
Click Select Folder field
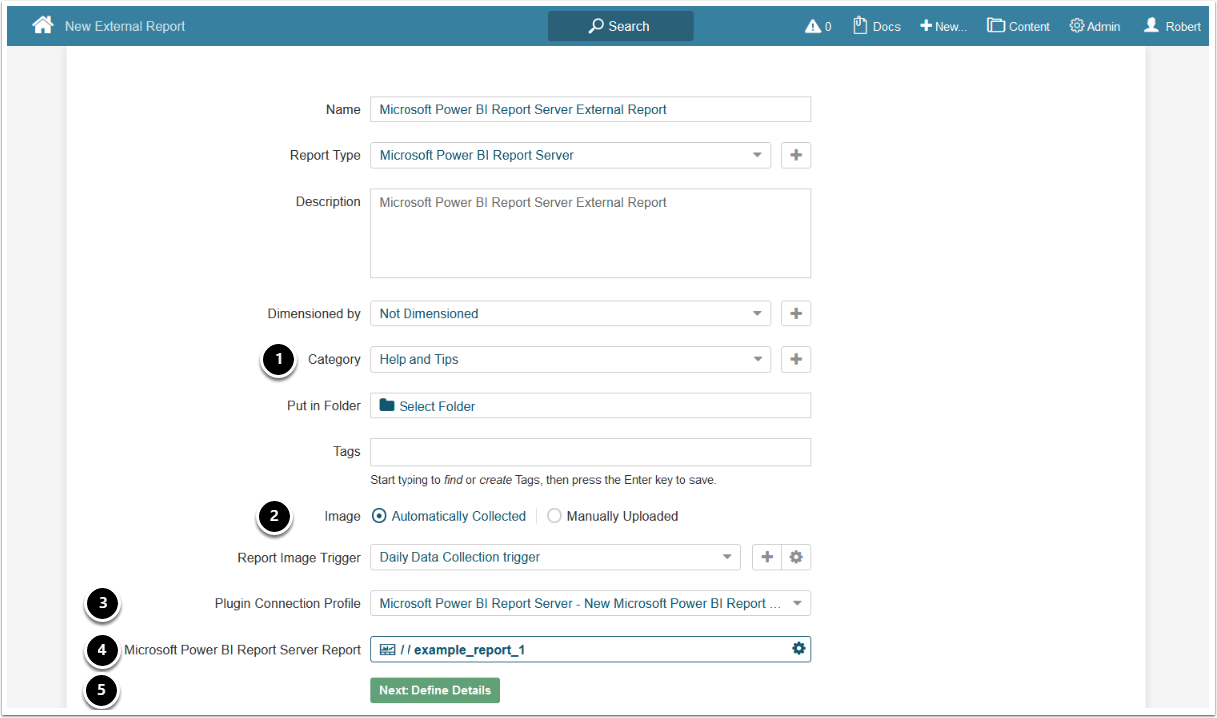point(590,405)
